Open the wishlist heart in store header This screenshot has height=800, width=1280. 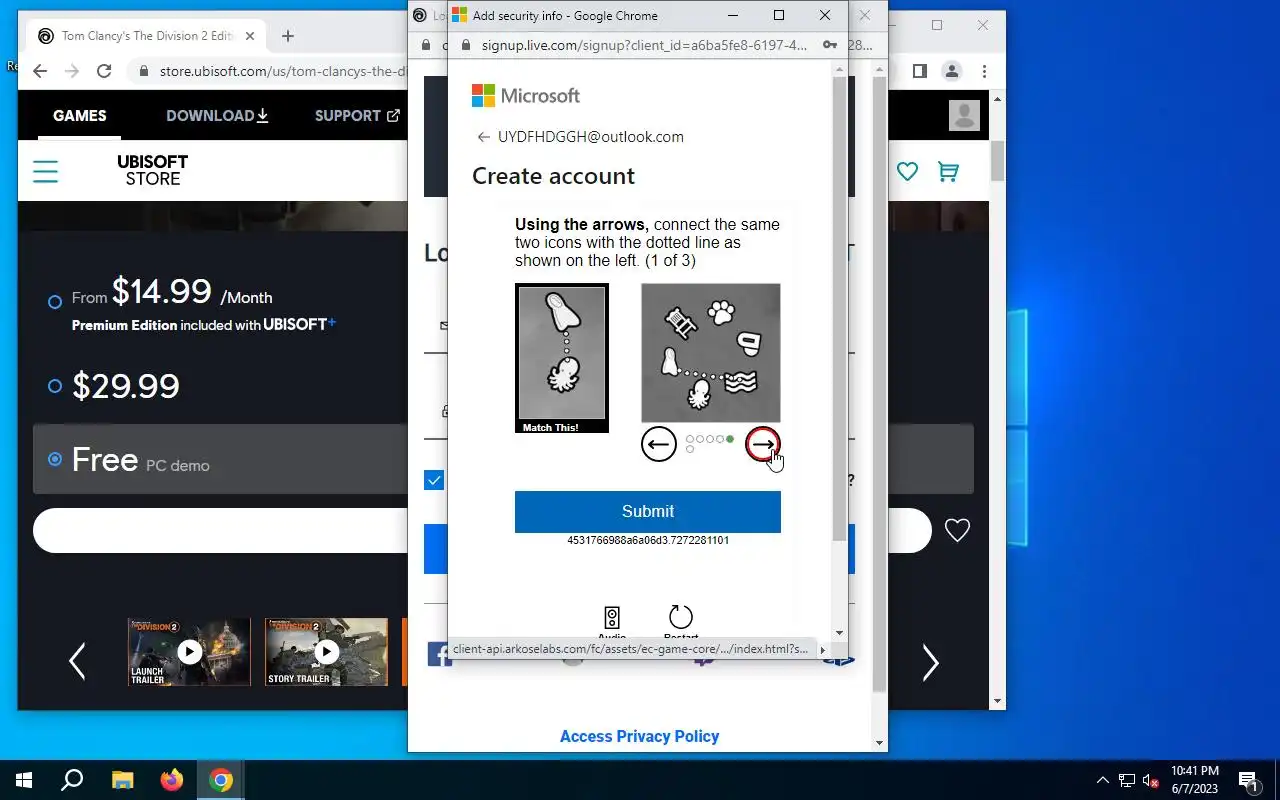907,171
